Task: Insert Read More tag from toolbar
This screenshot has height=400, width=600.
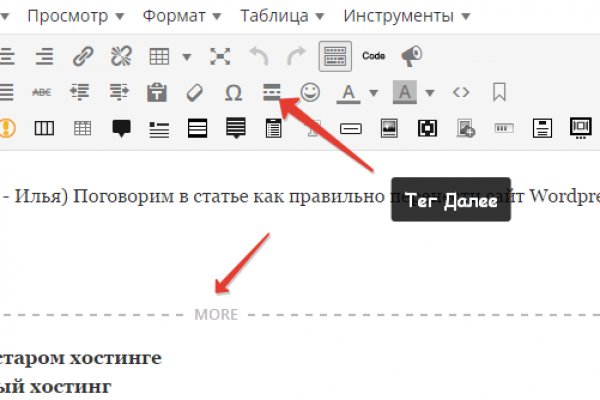Action: click(271, 92)
